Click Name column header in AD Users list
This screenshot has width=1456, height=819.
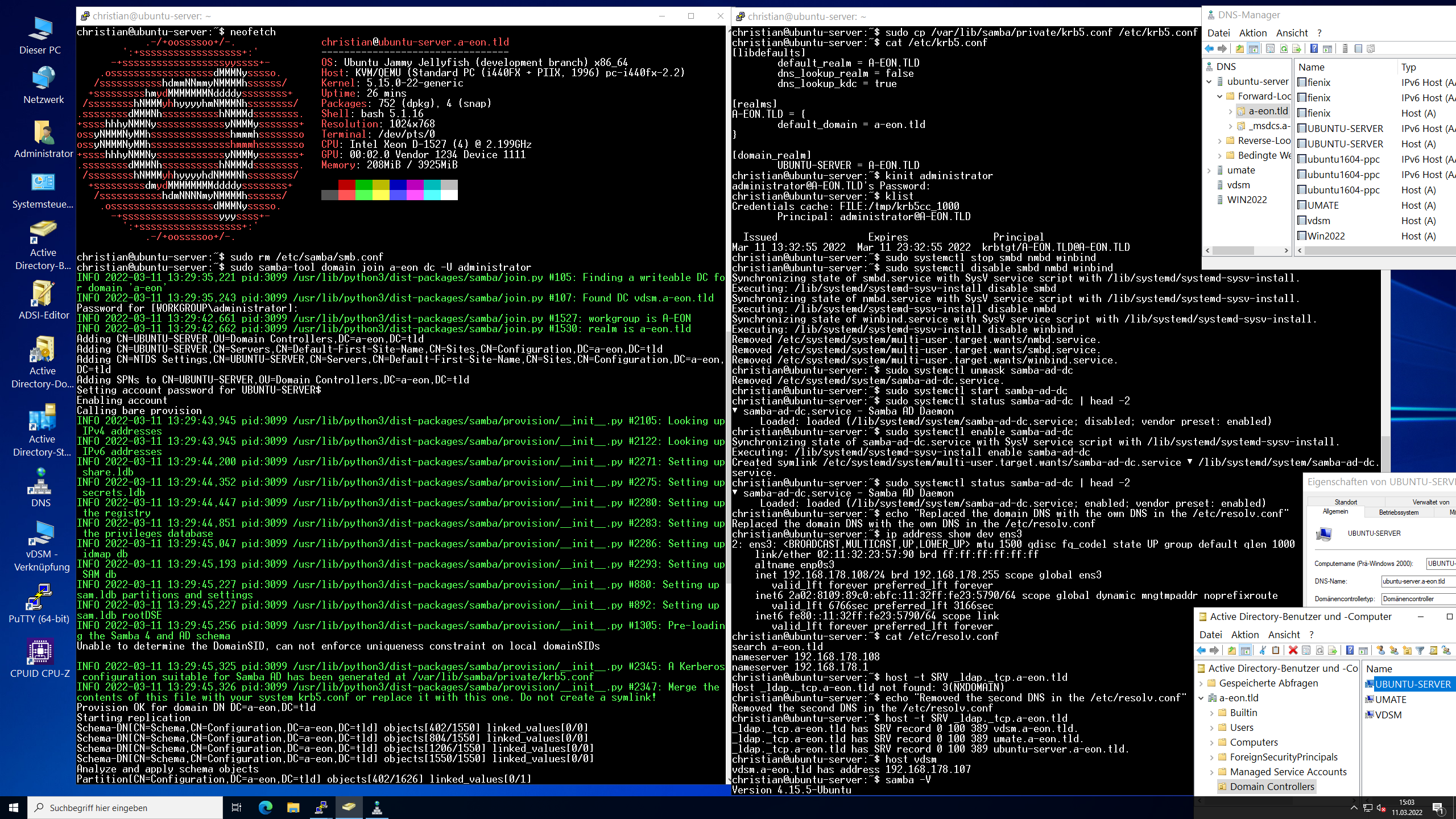click(x=1409, y=669)
